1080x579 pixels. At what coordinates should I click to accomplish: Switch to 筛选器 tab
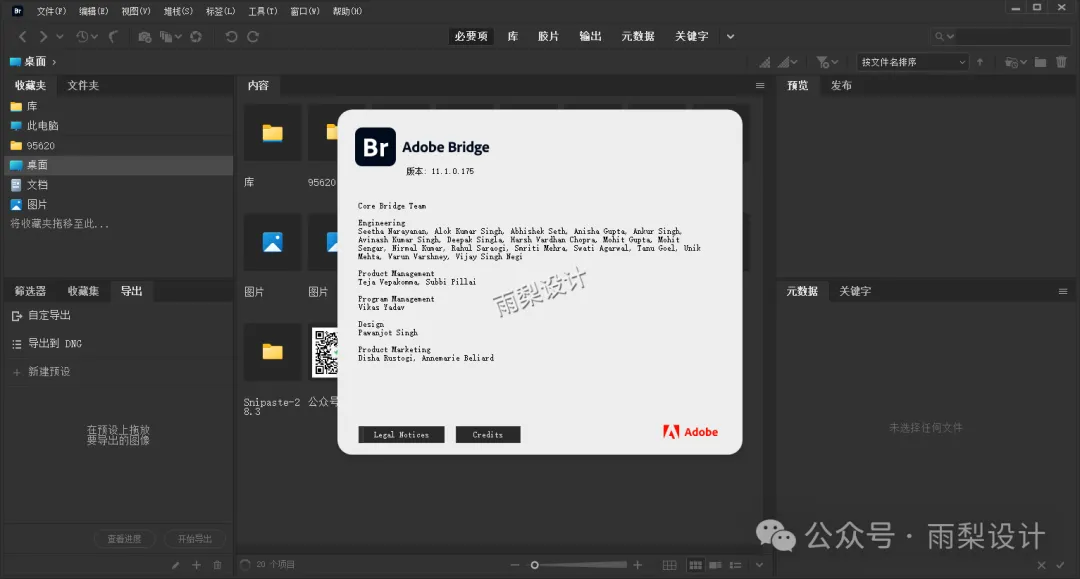coord(30,291)
